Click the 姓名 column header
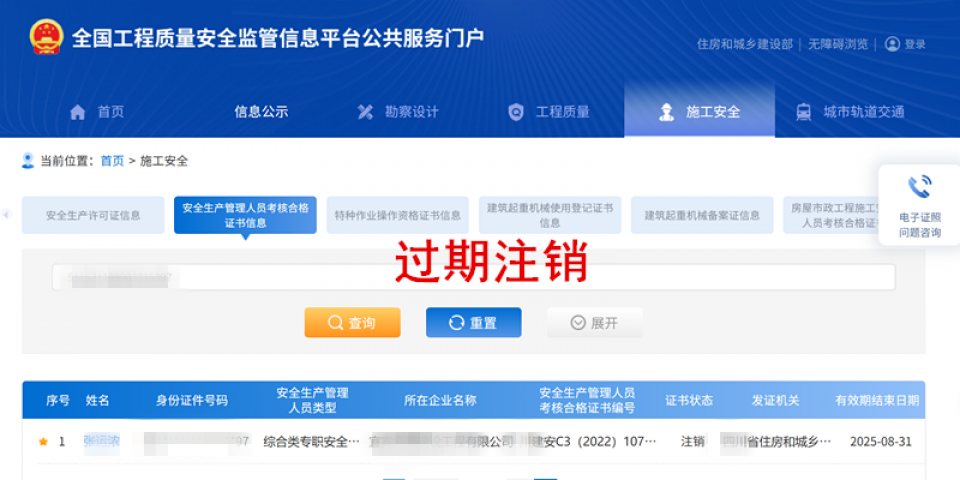 [97, 400]
